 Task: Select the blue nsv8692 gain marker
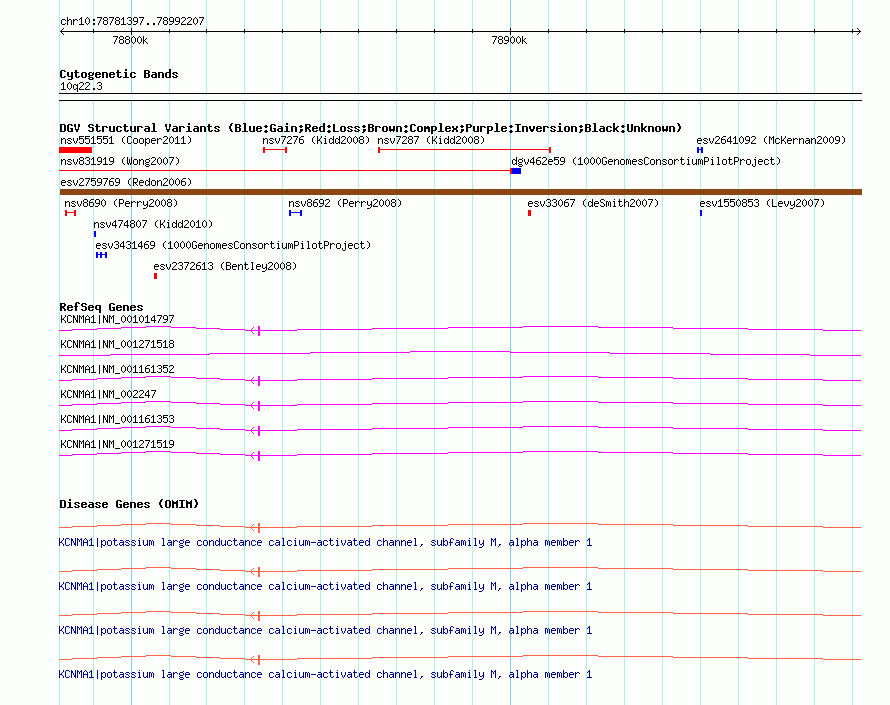pyautogui.click(x=295, y=213)
